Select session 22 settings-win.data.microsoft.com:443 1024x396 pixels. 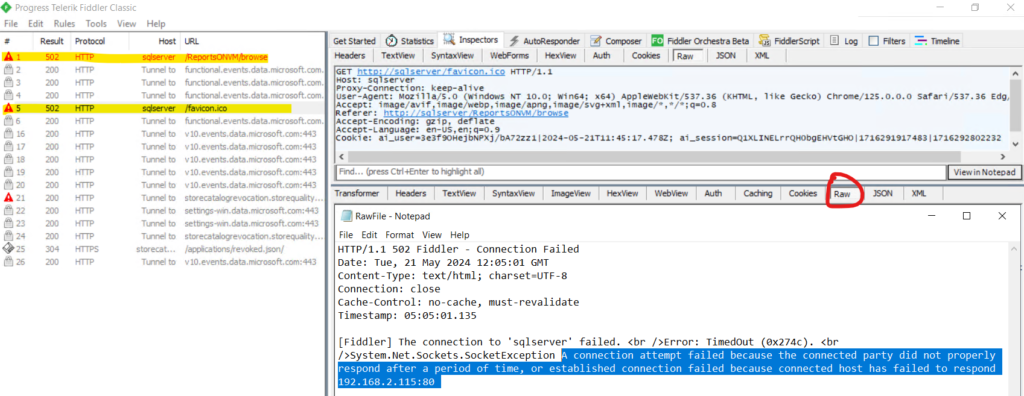click(163, 210)
